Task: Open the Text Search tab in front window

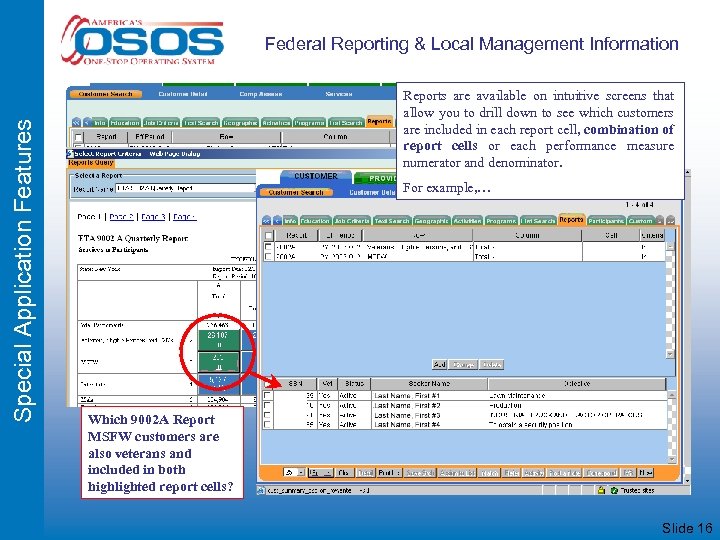Action: [392, 221]
